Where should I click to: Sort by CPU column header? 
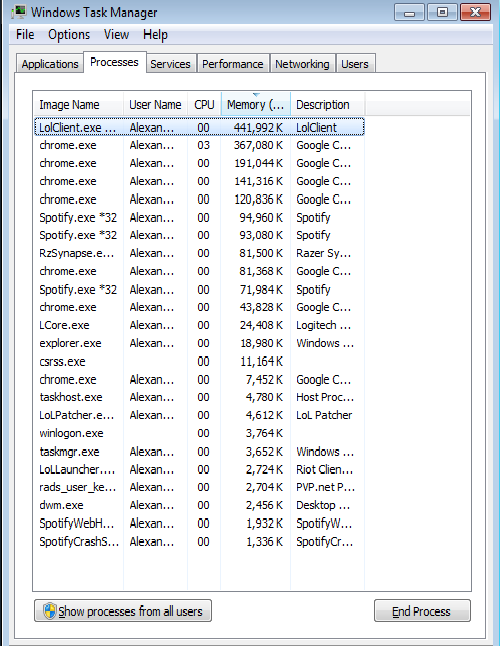click(x=204, y=105)
